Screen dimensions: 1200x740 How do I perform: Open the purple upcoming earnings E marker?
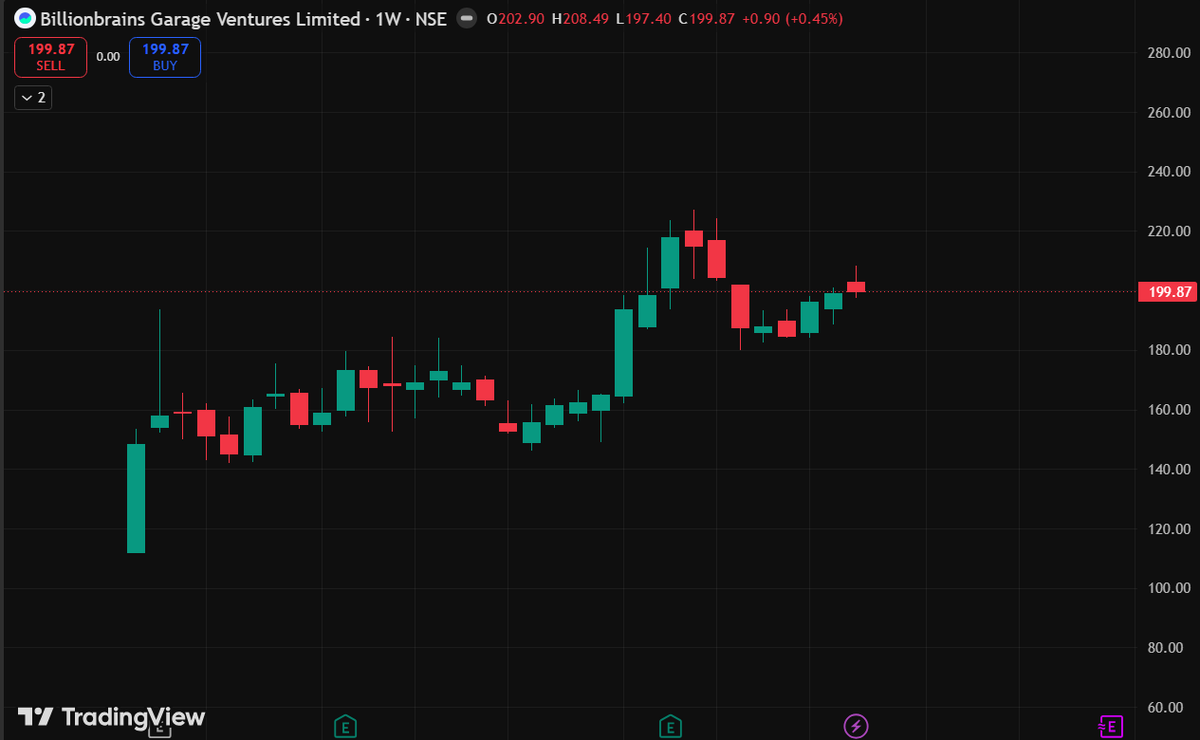pos(1110,725)
